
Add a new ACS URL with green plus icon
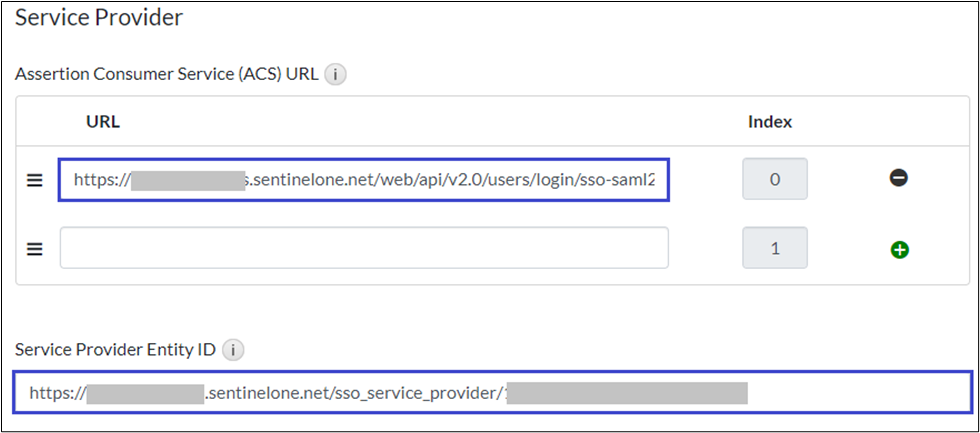(899, 249)
